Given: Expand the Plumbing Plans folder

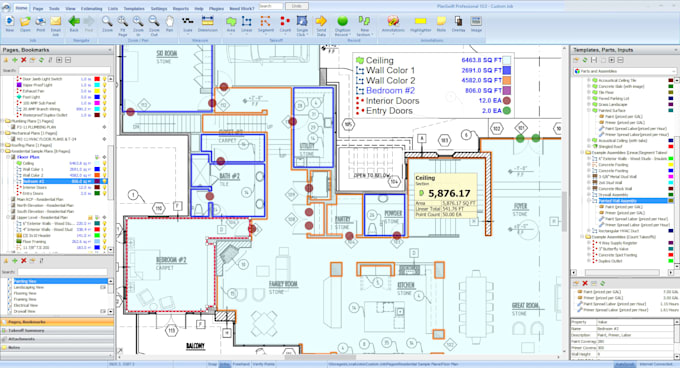Looking at the screenshot, I should 3,121.
